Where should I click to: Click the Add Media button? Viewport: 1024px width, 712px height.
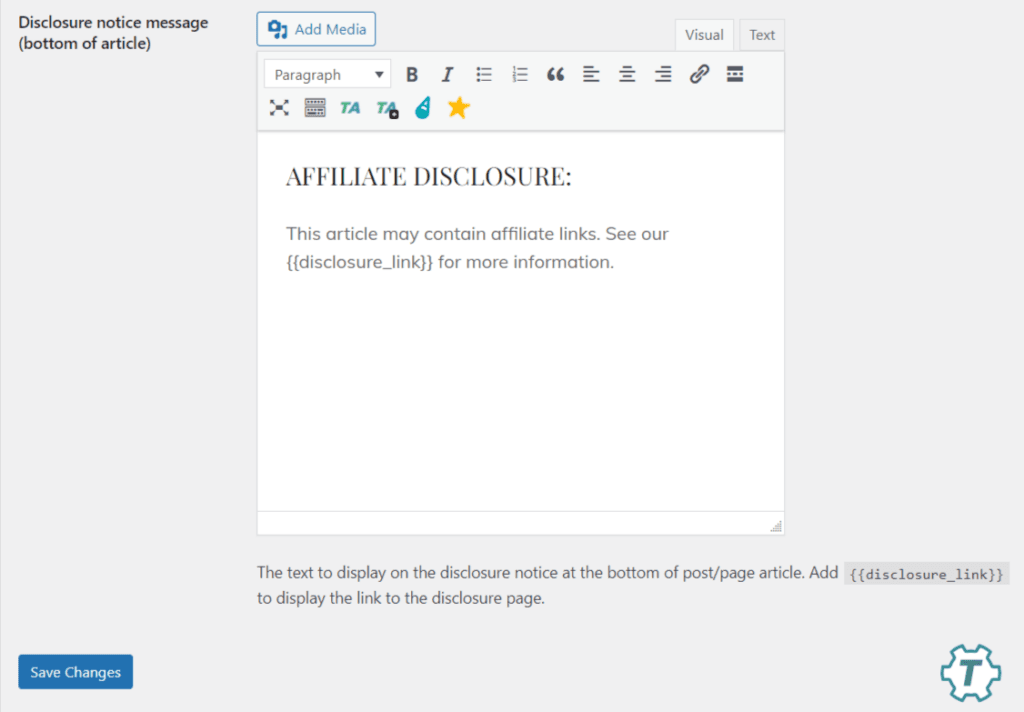pos(316,29)
